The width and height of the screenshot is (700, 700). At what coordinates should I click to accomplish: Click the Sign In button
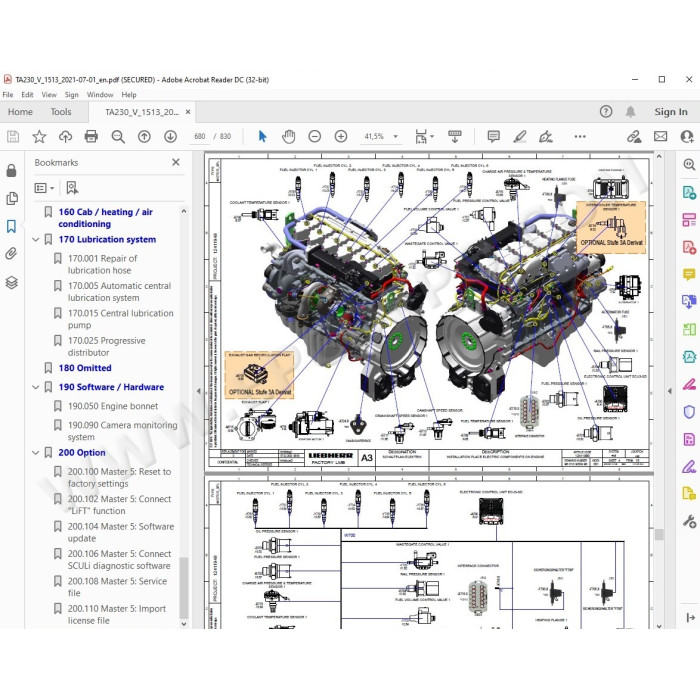pyautogui.click(x=671, y=112)
